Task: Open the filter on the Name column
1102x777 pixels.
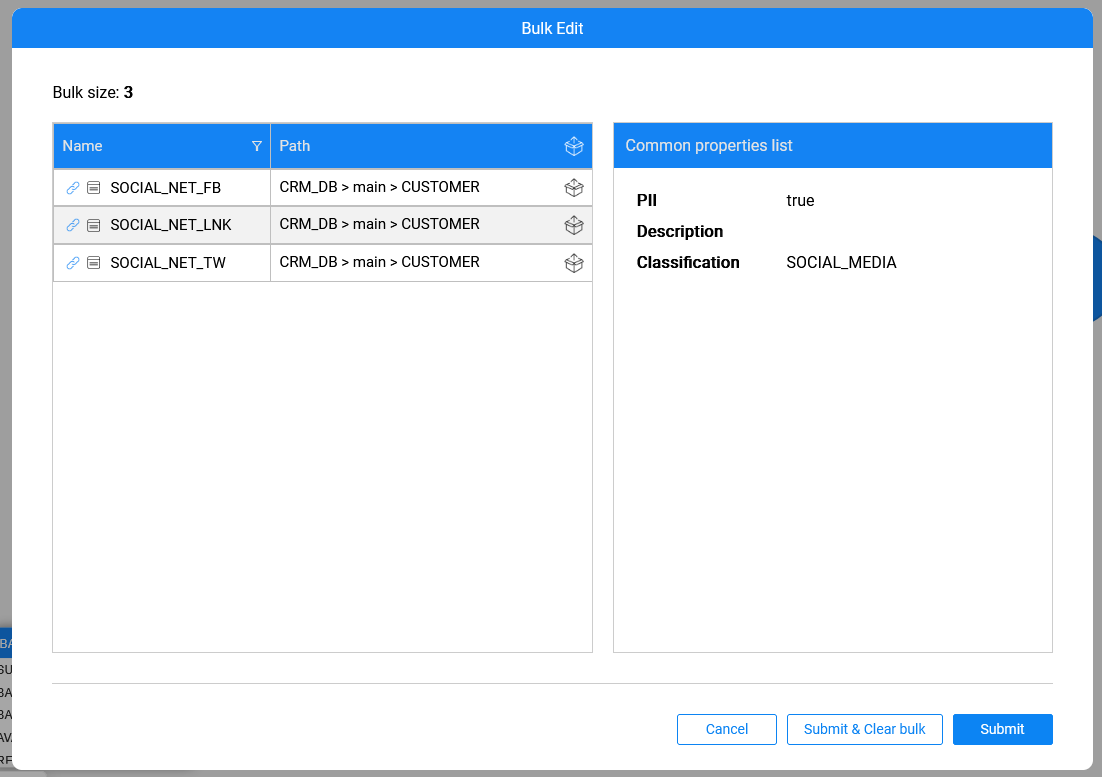Action: click(257, 146)
